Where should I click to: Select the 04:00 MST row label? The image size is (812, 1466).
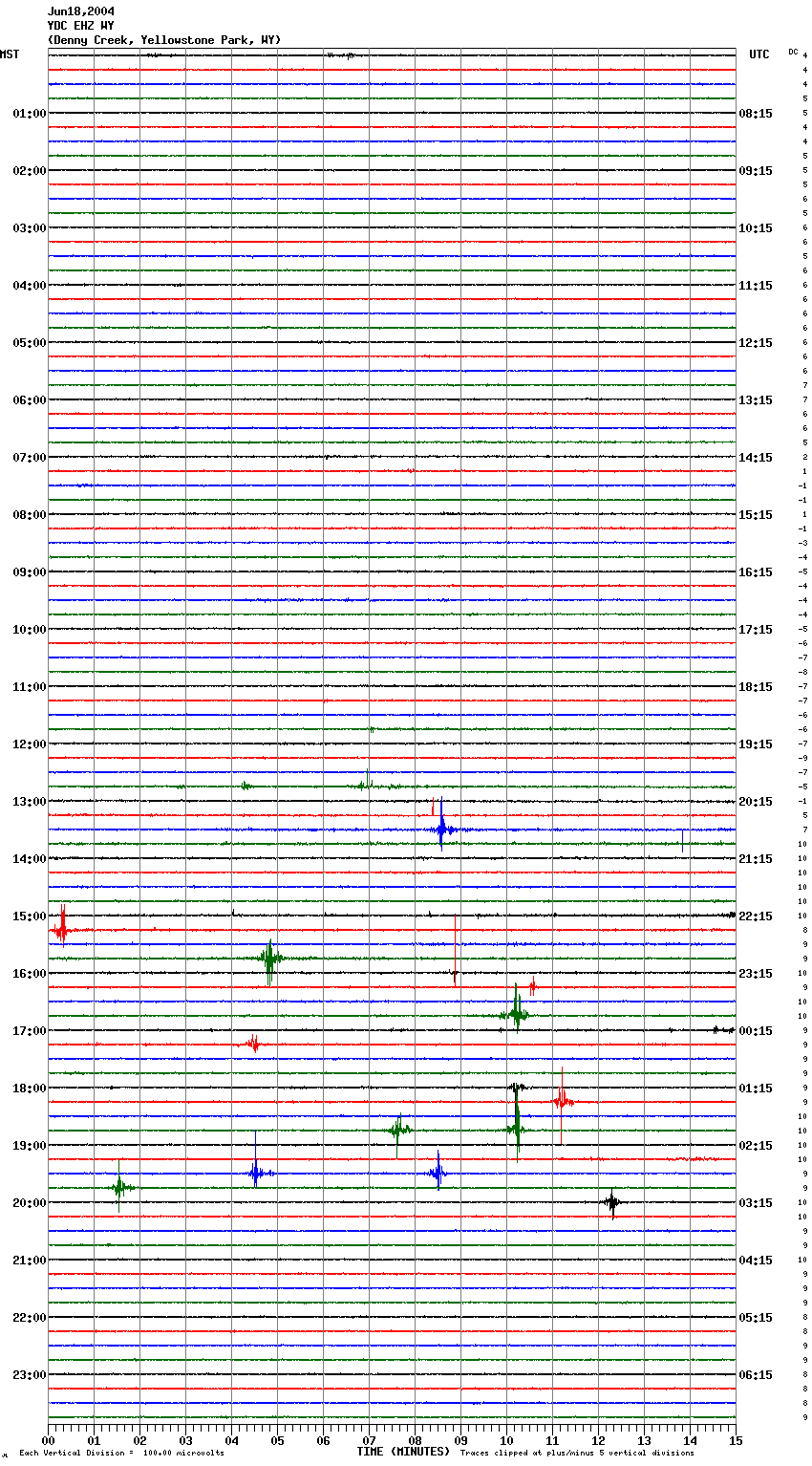[x=29, y=286]
